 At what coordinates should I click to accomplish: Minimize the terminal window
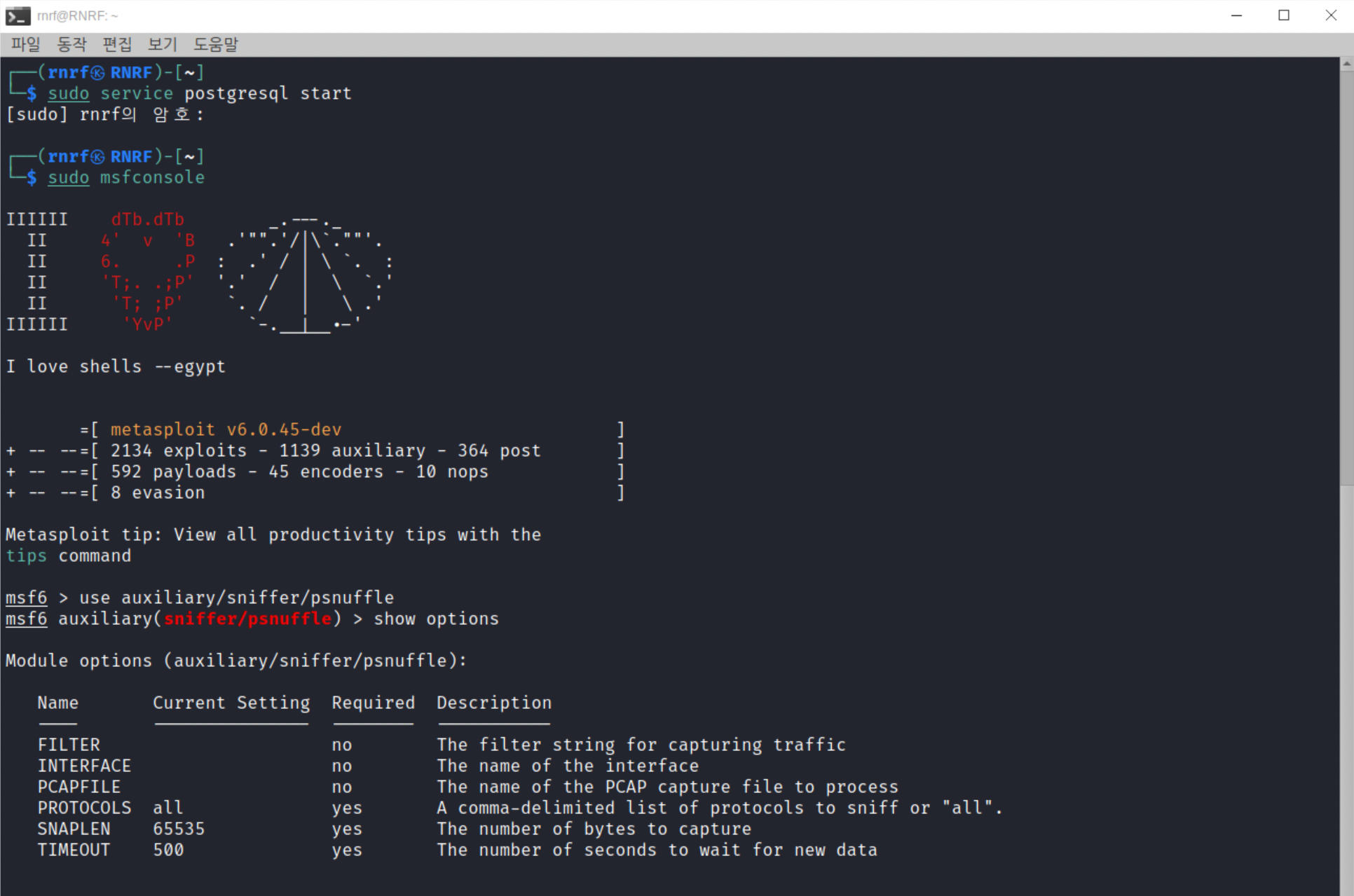[x=1236, y=15]
